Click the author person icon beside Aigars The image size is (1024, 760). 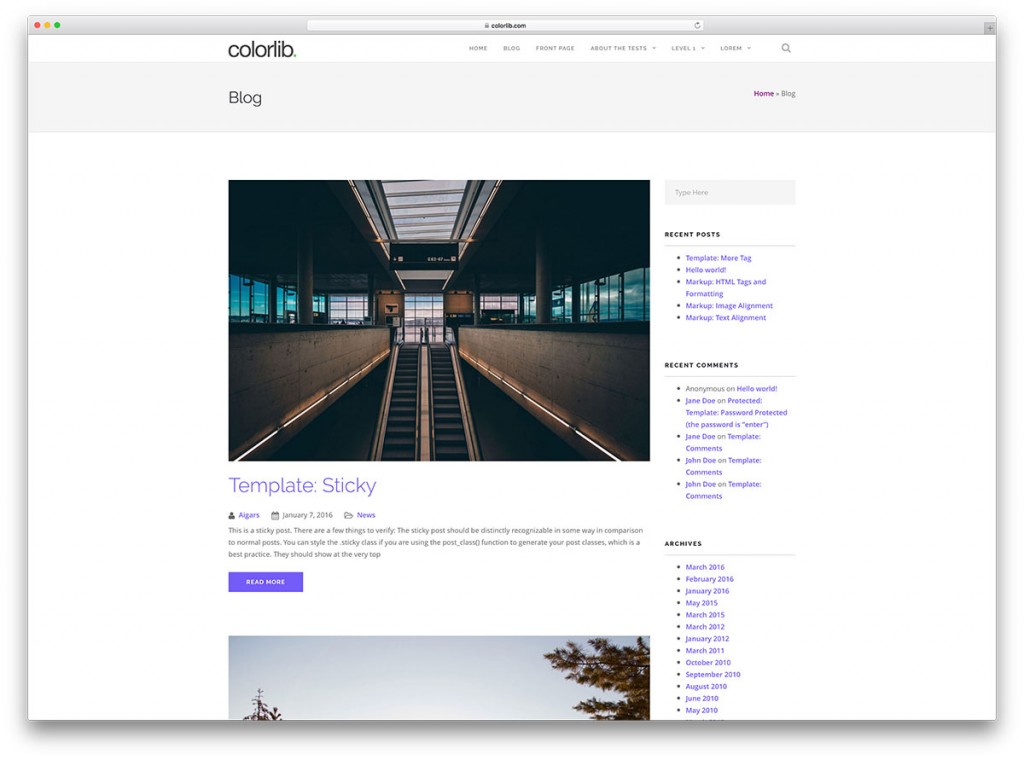tap(233, 515)
